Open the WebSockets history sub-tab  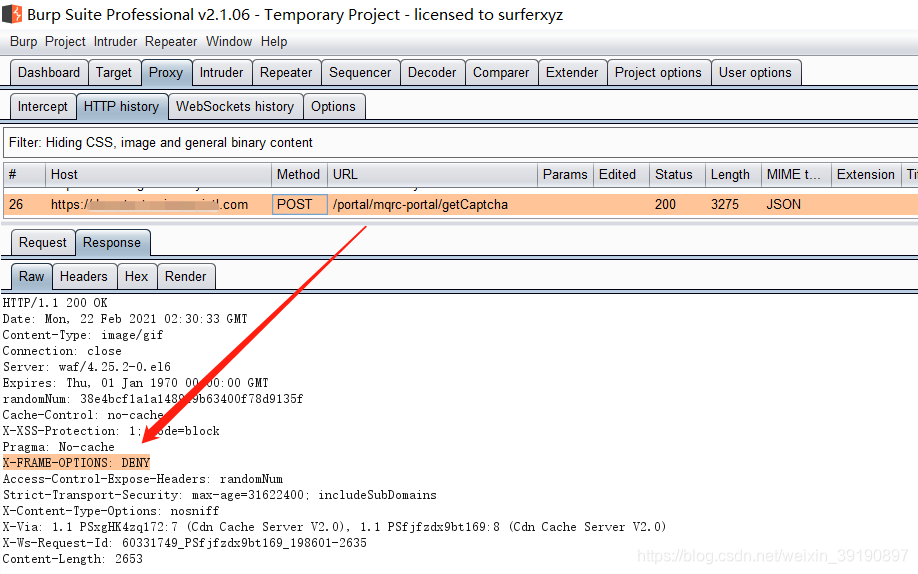pos(235,107)
